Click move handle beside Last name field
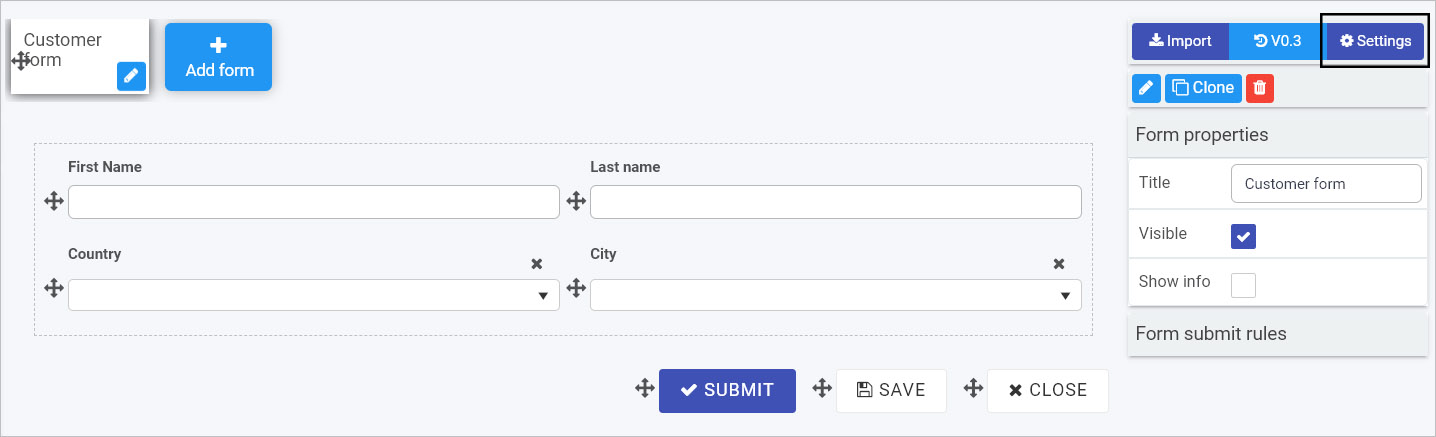The image size is (1436, 437). tap(576, 202)
